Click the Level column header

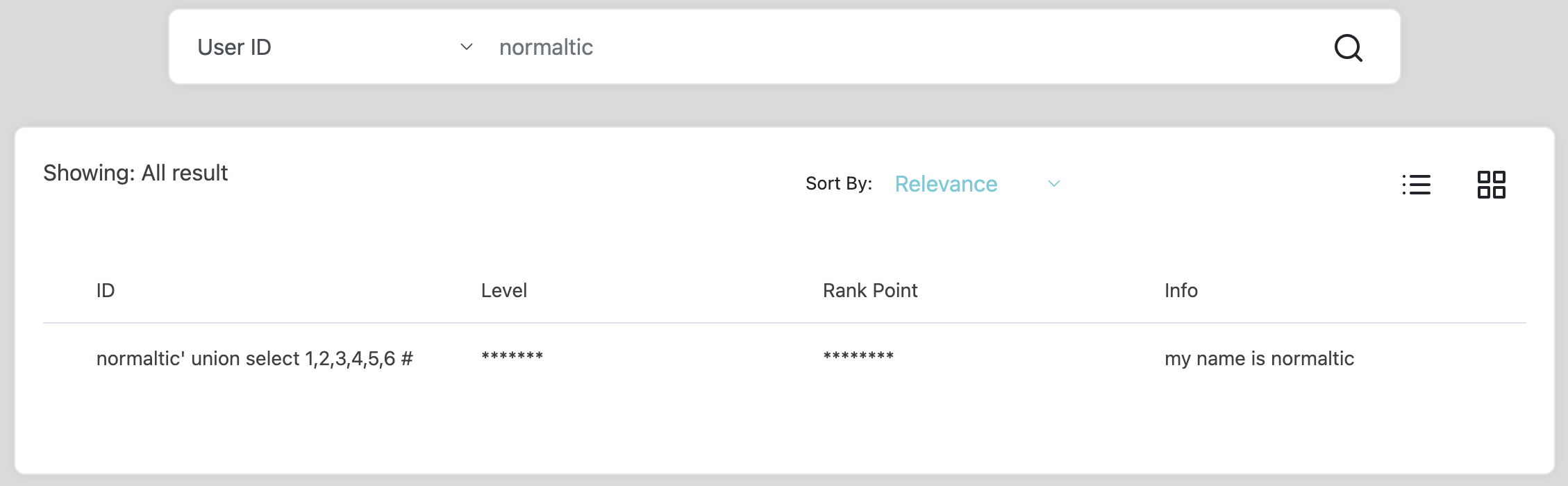coord(503,290)
